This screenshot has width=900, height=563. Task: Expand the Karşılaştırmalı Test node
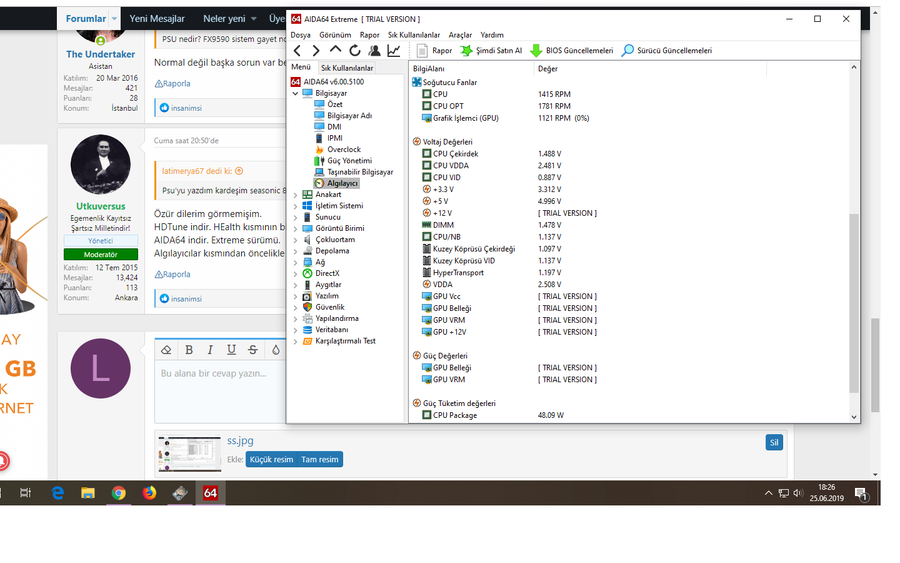[296, 341]
